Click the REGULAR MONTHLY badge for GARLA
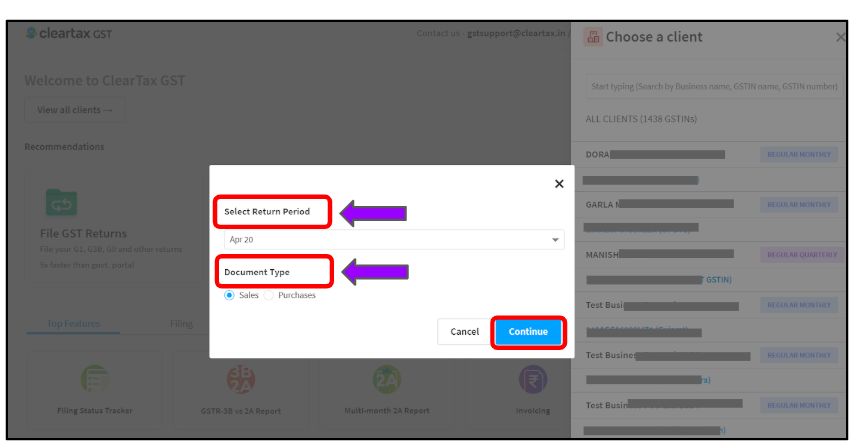This screenshot has width=856, height=447. click(x=799, y=205)
